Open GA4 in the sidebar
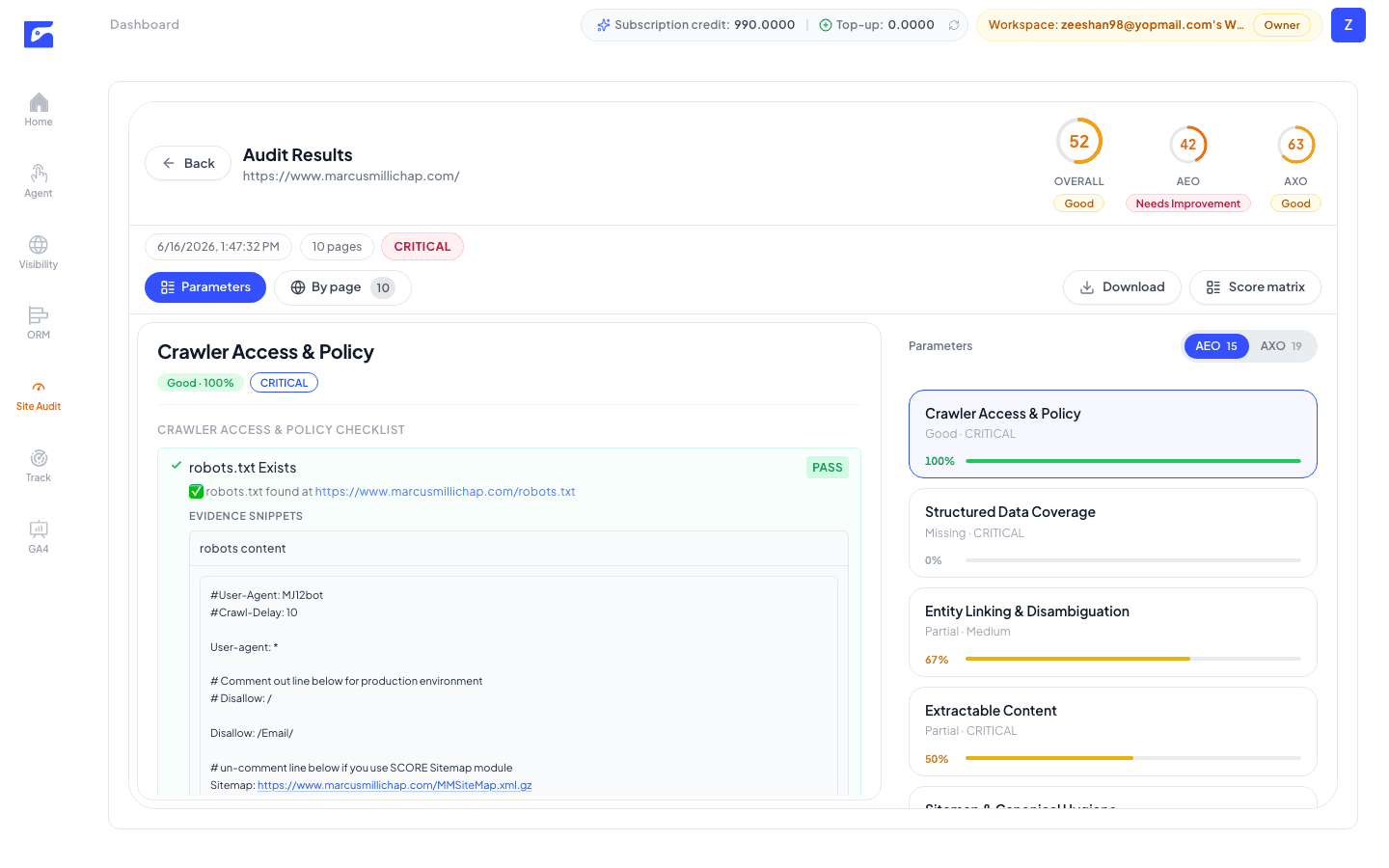This screenshot has height=868, width=1389. 39,537
